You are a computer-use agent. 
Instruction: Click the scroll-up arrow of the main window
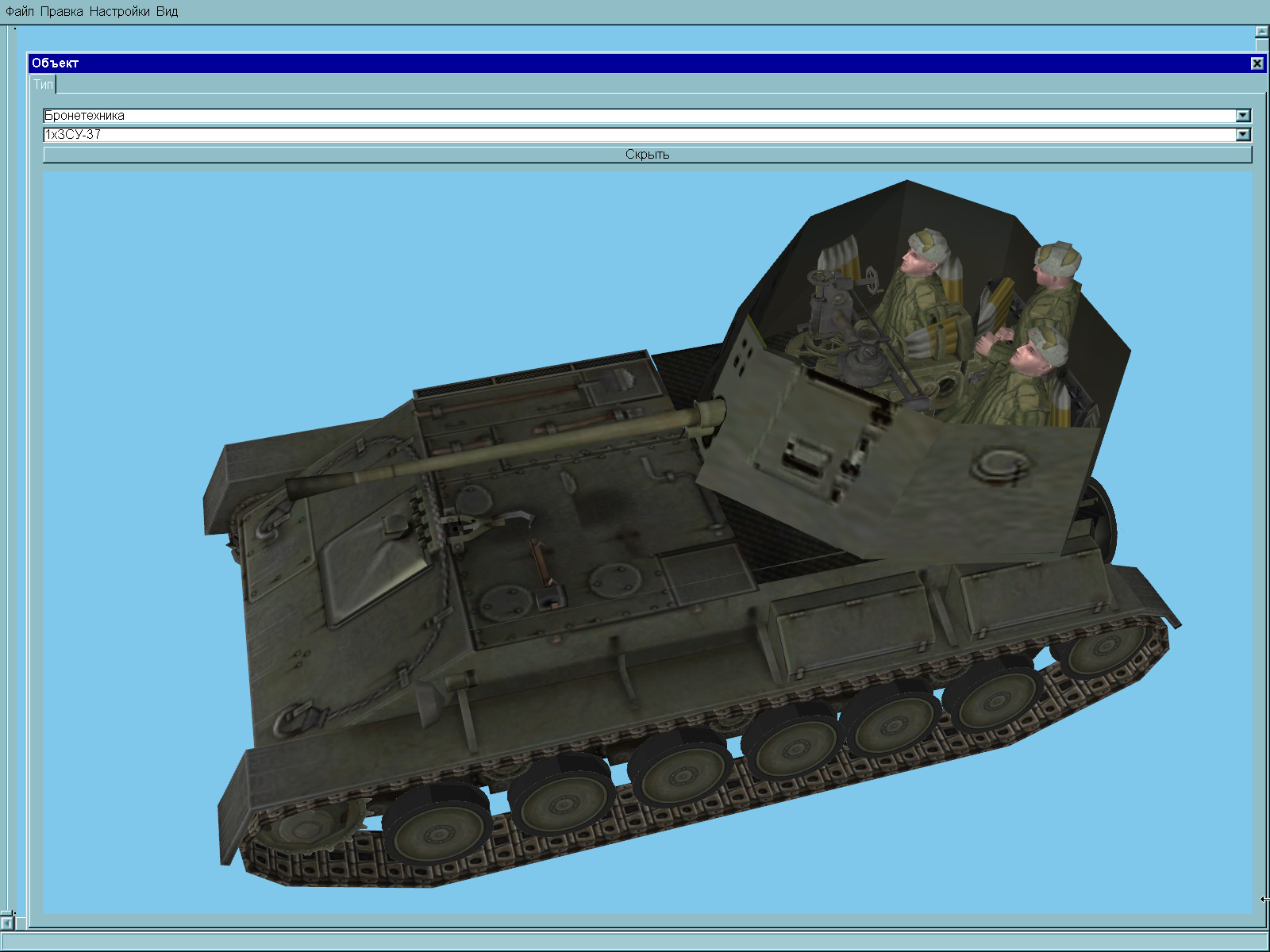[x=1262, y=32]
